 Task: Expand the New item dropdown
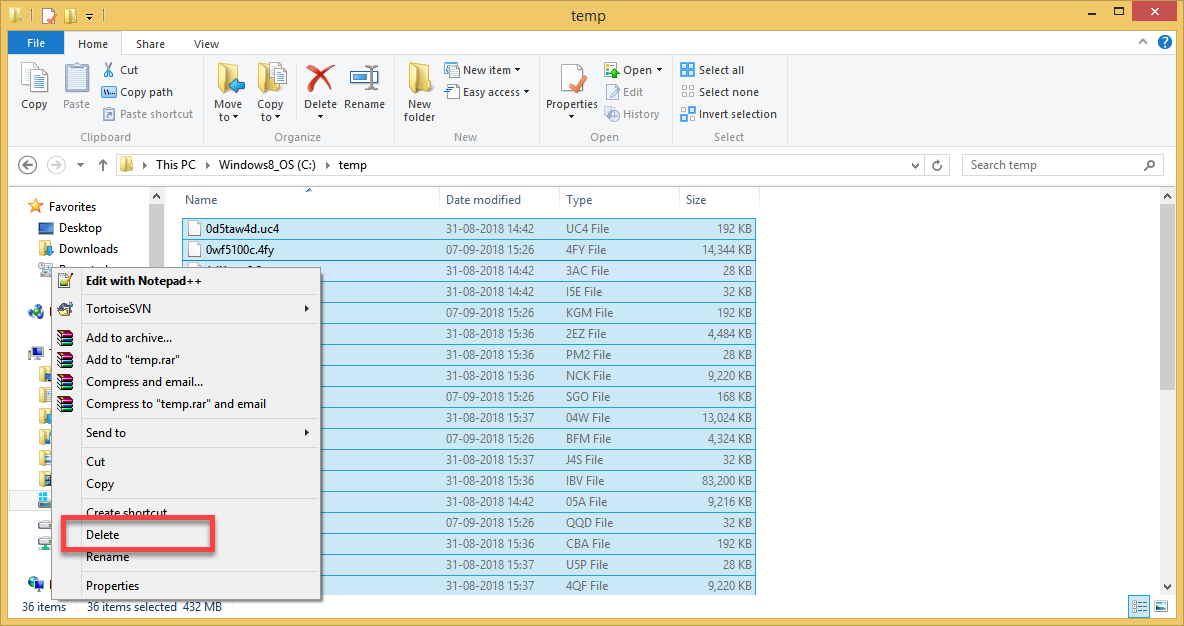click(x=487, y=69)
